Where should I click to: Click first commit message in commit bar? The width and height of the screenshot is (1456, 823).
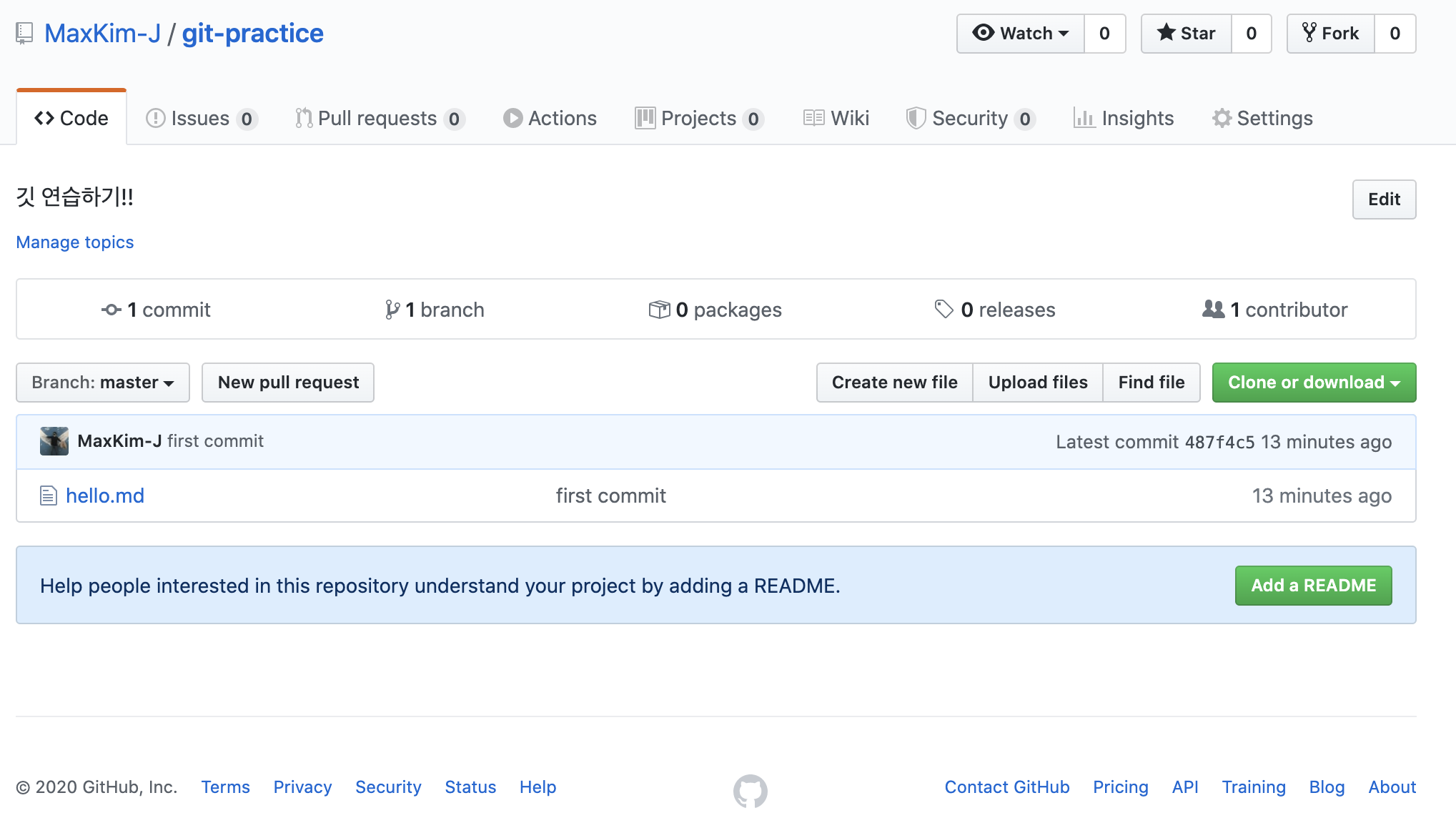pyautogui.click(x=216, y=441)
